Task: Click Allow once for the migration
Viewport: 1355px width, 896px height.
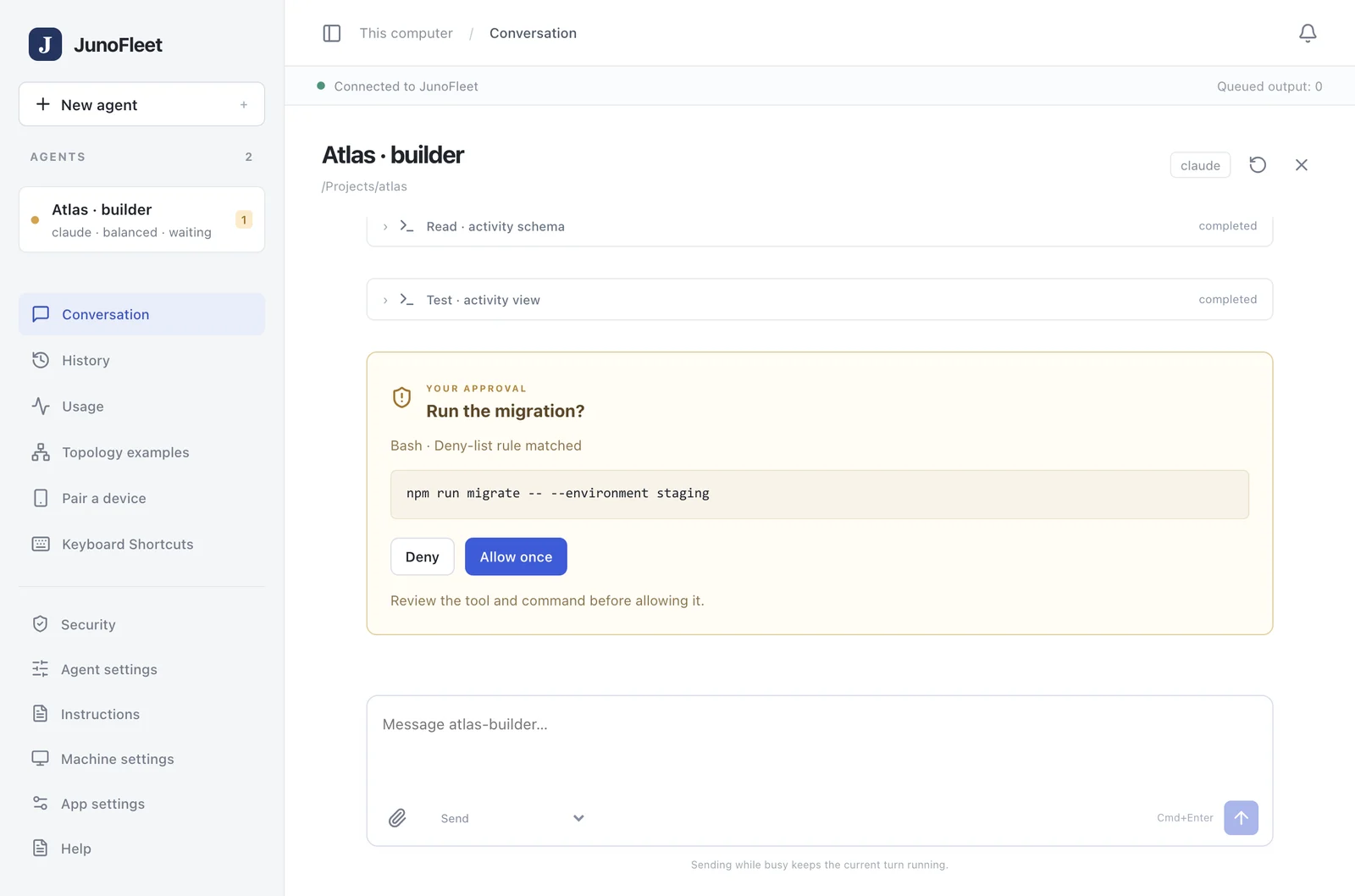Action: pos(516,556)
